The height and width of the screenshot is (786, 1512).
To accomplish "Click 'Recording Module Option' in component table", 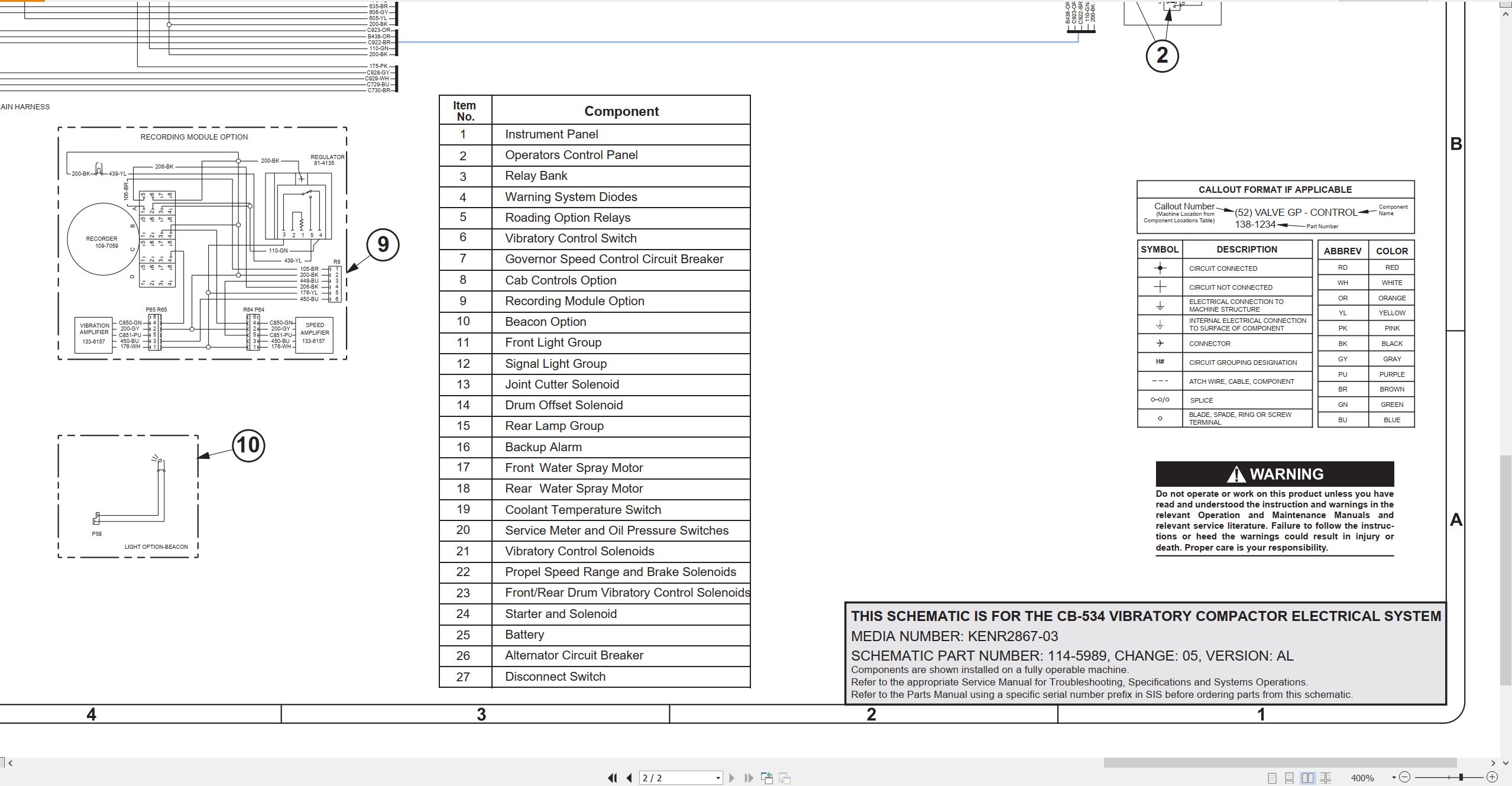I will (x=574, y=301).
